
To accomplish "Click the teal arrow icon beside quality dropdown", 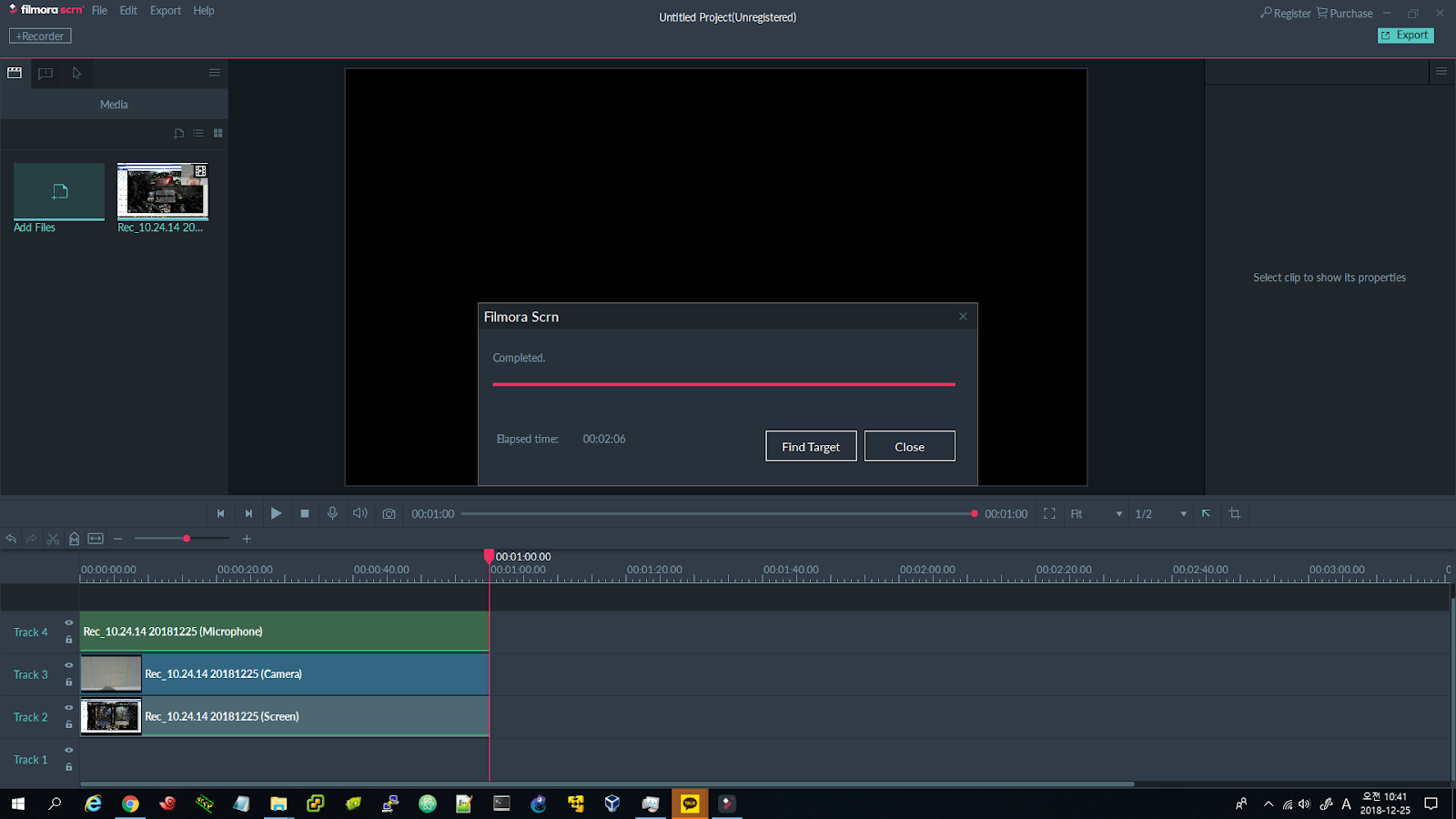I will pyautogui.click(x=1206, y=513).
